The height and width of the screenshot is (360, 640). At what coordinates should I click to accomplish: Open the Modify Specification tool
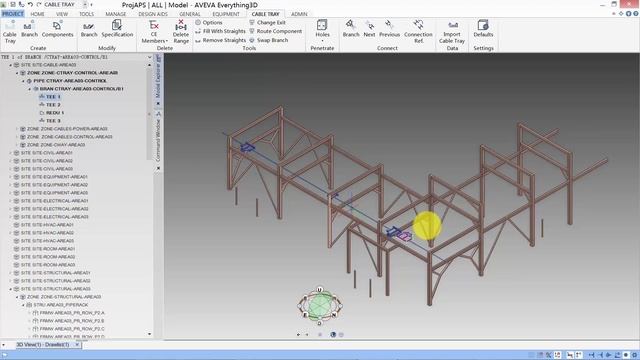(117, 29)
